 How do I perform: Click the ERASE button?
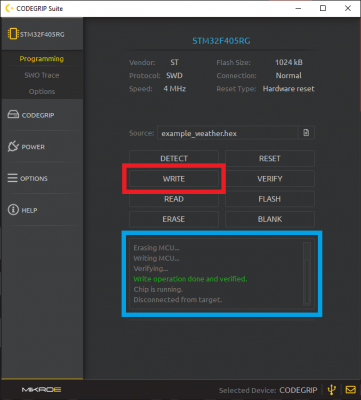[x=174, y=219]
